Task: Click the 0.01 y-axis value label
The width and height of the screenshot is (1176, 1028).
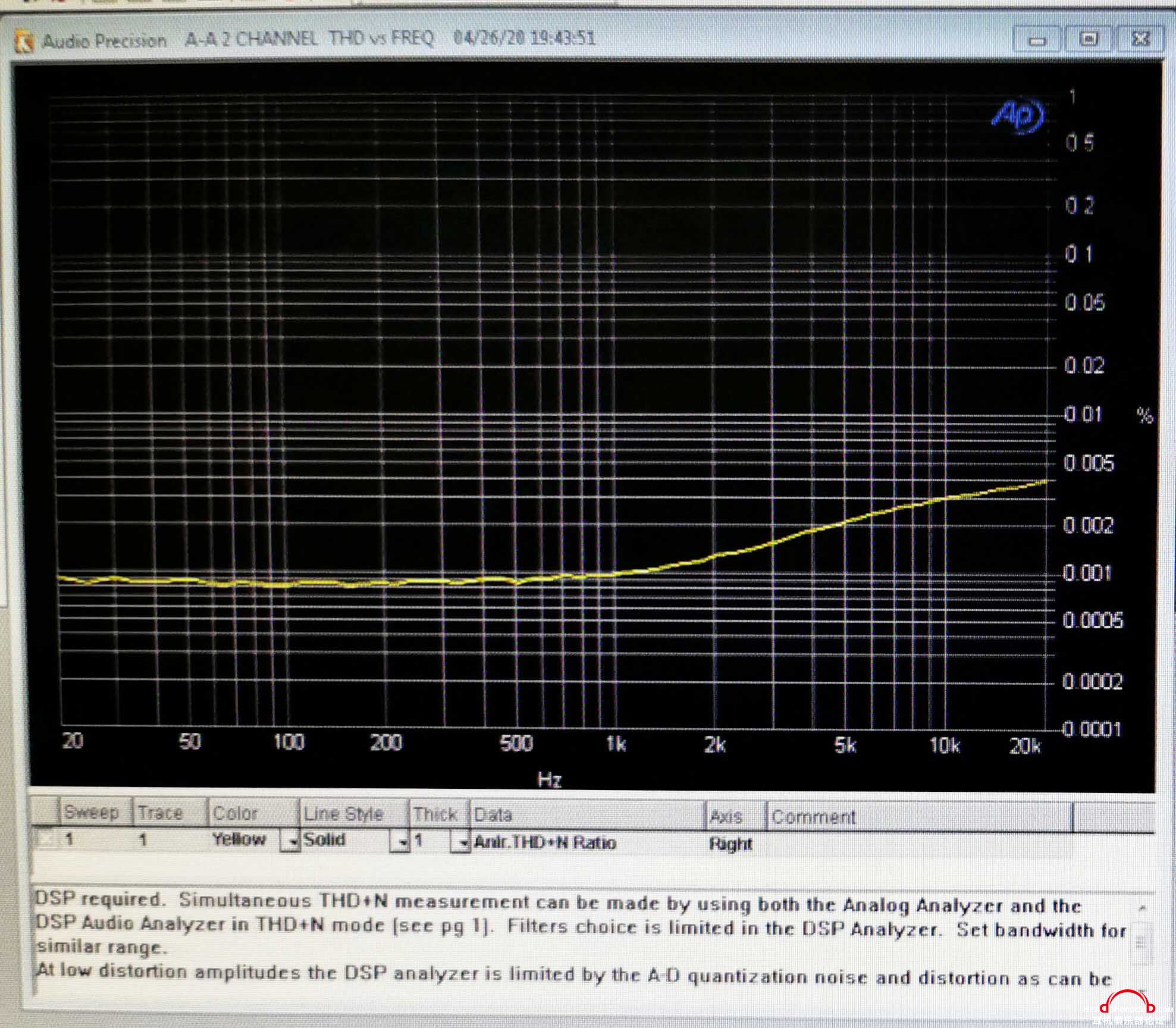Action: pos(1083,414)
